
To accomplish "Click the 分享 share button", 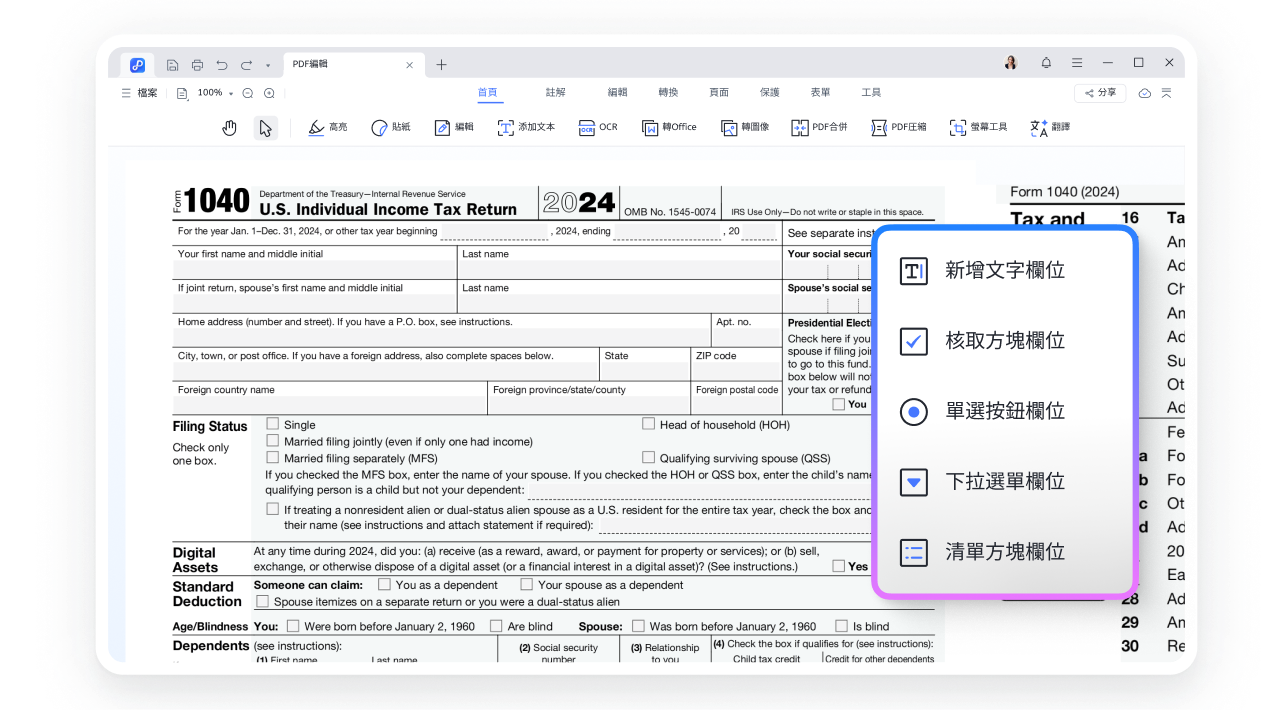I will (1099, 93).
